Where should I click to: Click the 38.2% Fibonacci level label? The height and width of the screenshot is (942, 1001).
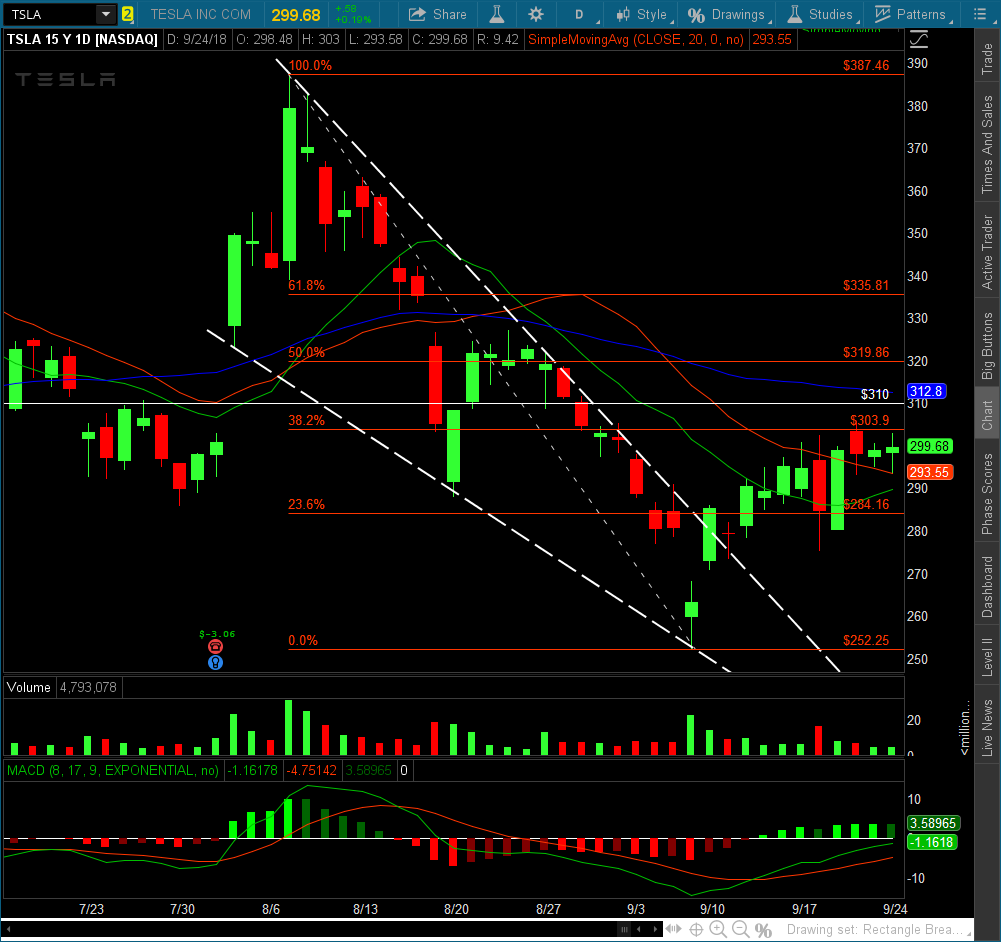click(x=306, y=420)
